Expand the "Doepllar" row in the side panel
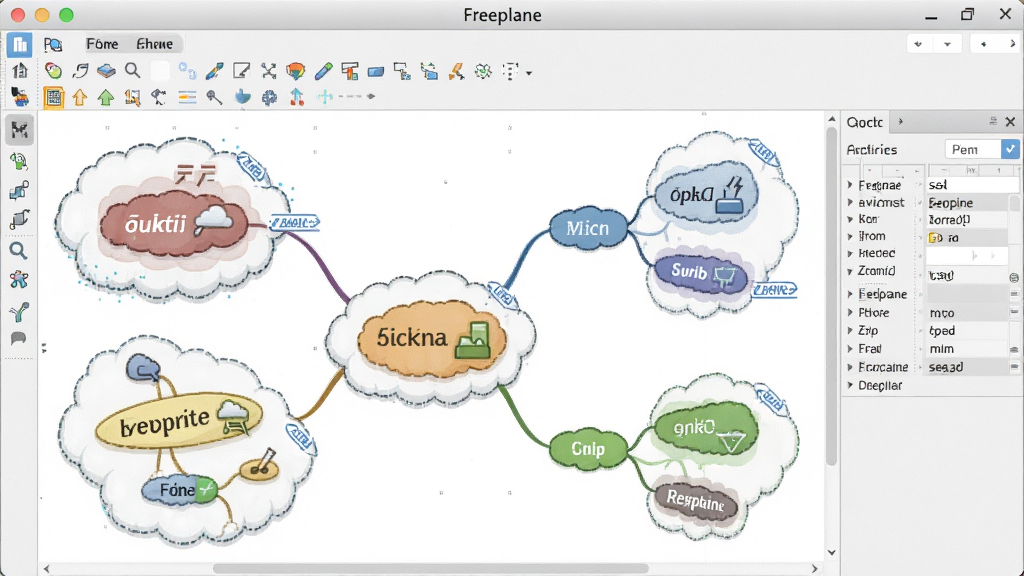The height and width of the screenshot is (576, 1024). point(850,385)
